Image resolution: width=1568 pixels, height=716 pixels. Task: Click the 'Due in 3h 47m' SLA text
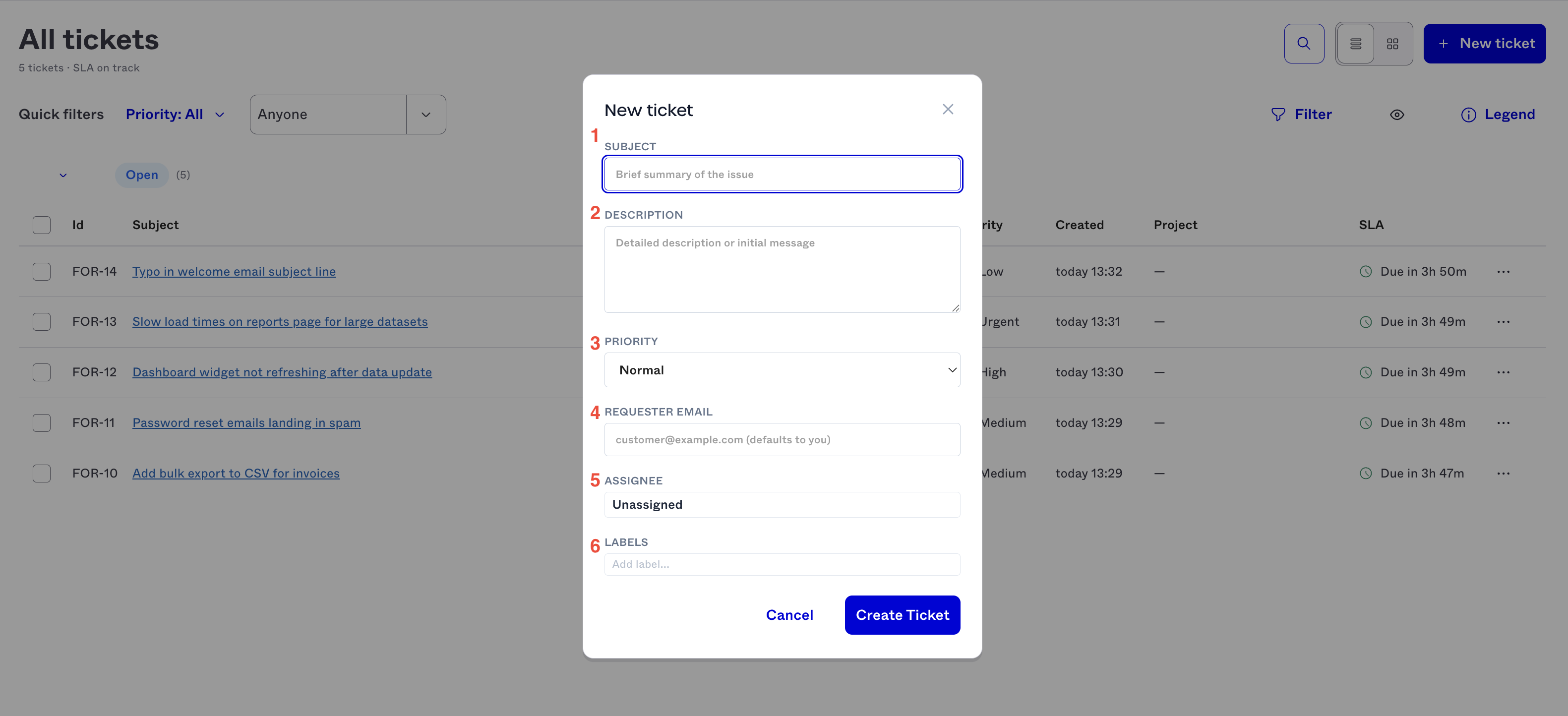click(x=1422, y=473)
